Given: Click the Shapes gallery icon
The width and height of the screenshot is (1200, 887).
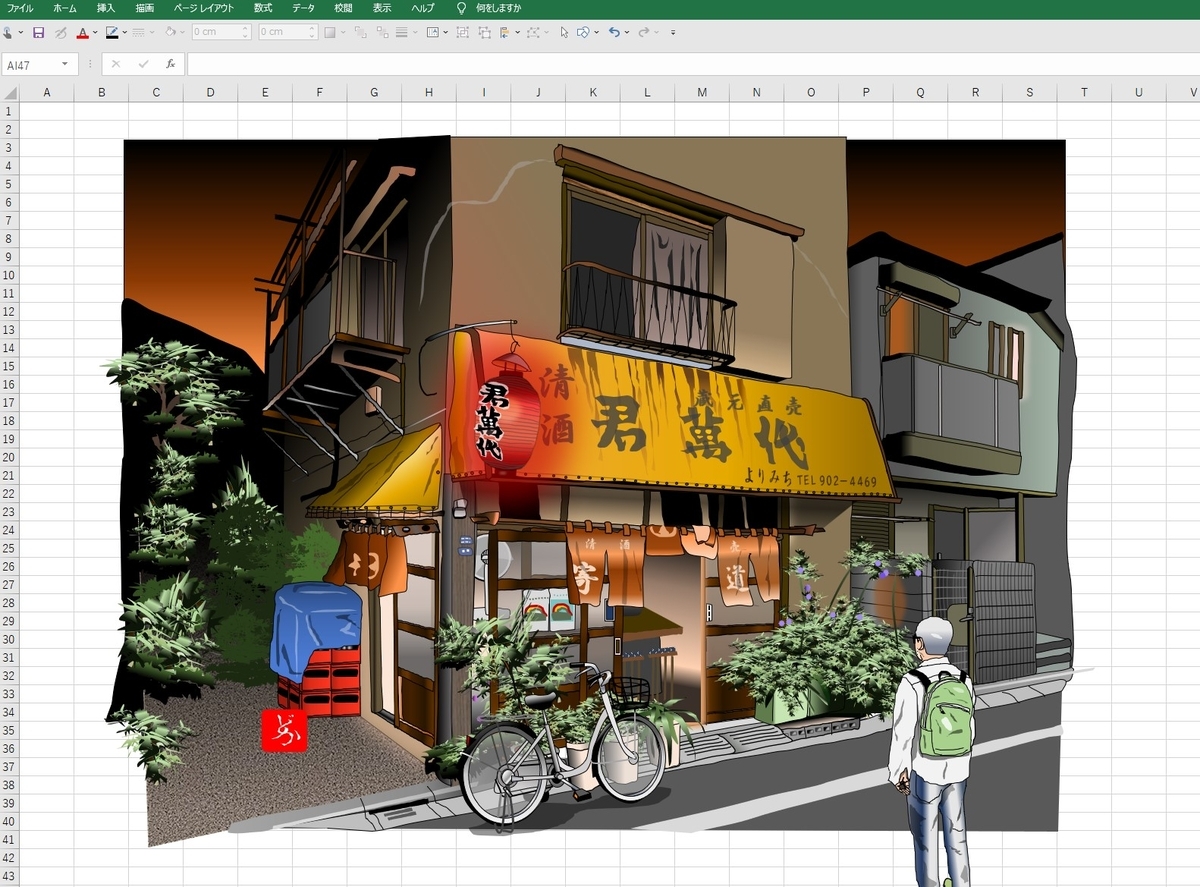Looking at the screenshot, I should tap(582, 32).
